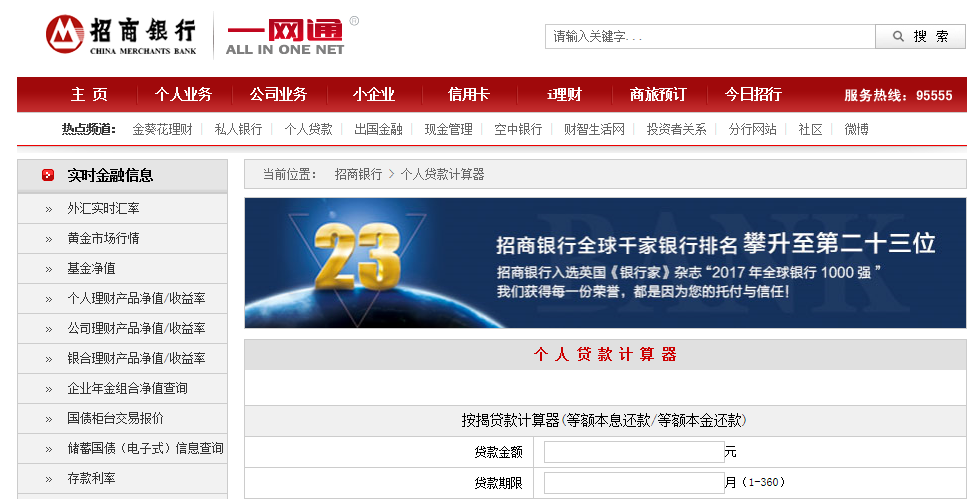The image size is (969, 499).
Task: Open the 商旅预订 menu
Action: (x=658, y=95)
